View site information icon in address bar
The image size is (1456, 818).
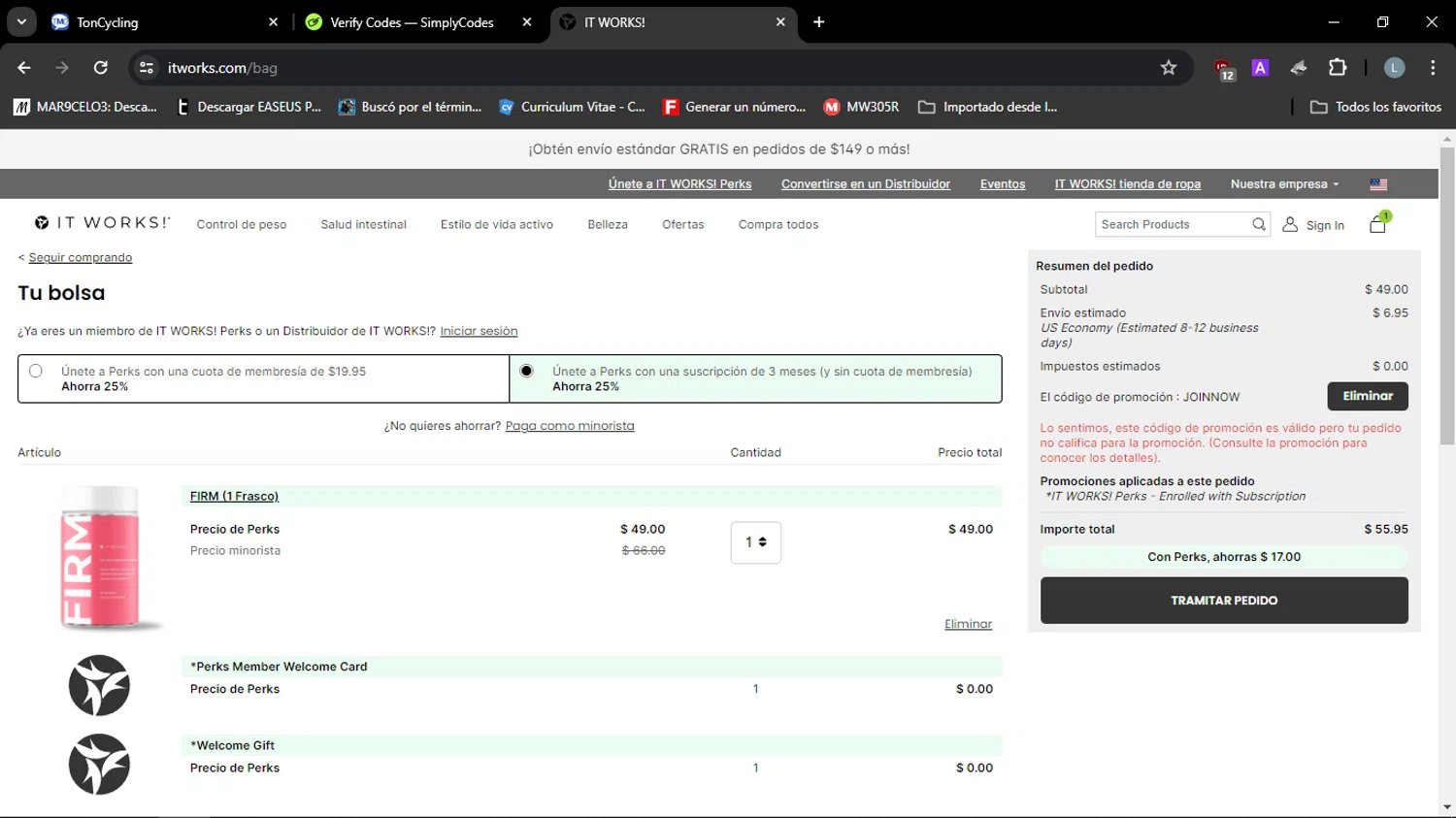(x=147, y=68)
